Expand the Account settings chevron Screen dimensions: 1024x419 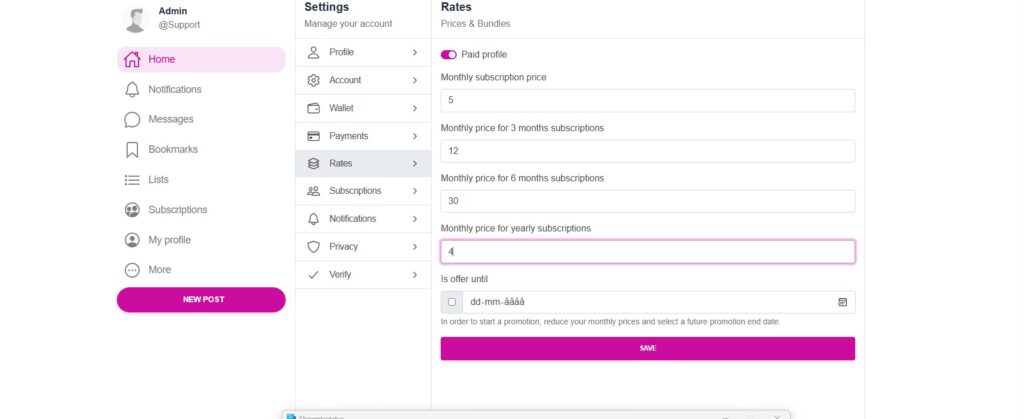coord(415,80)
